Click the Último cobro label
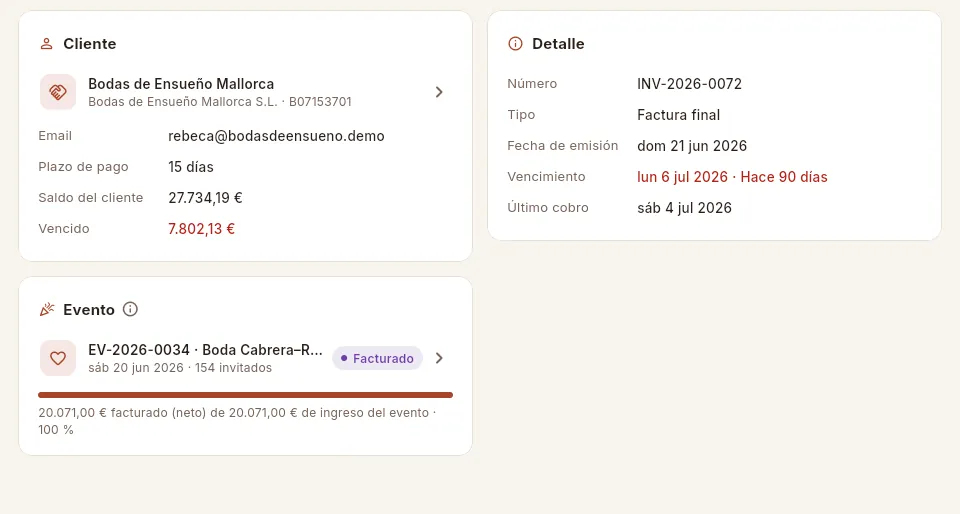Viewport: 960px width, 514px height. pyautogui.click(x=548, y=208)
